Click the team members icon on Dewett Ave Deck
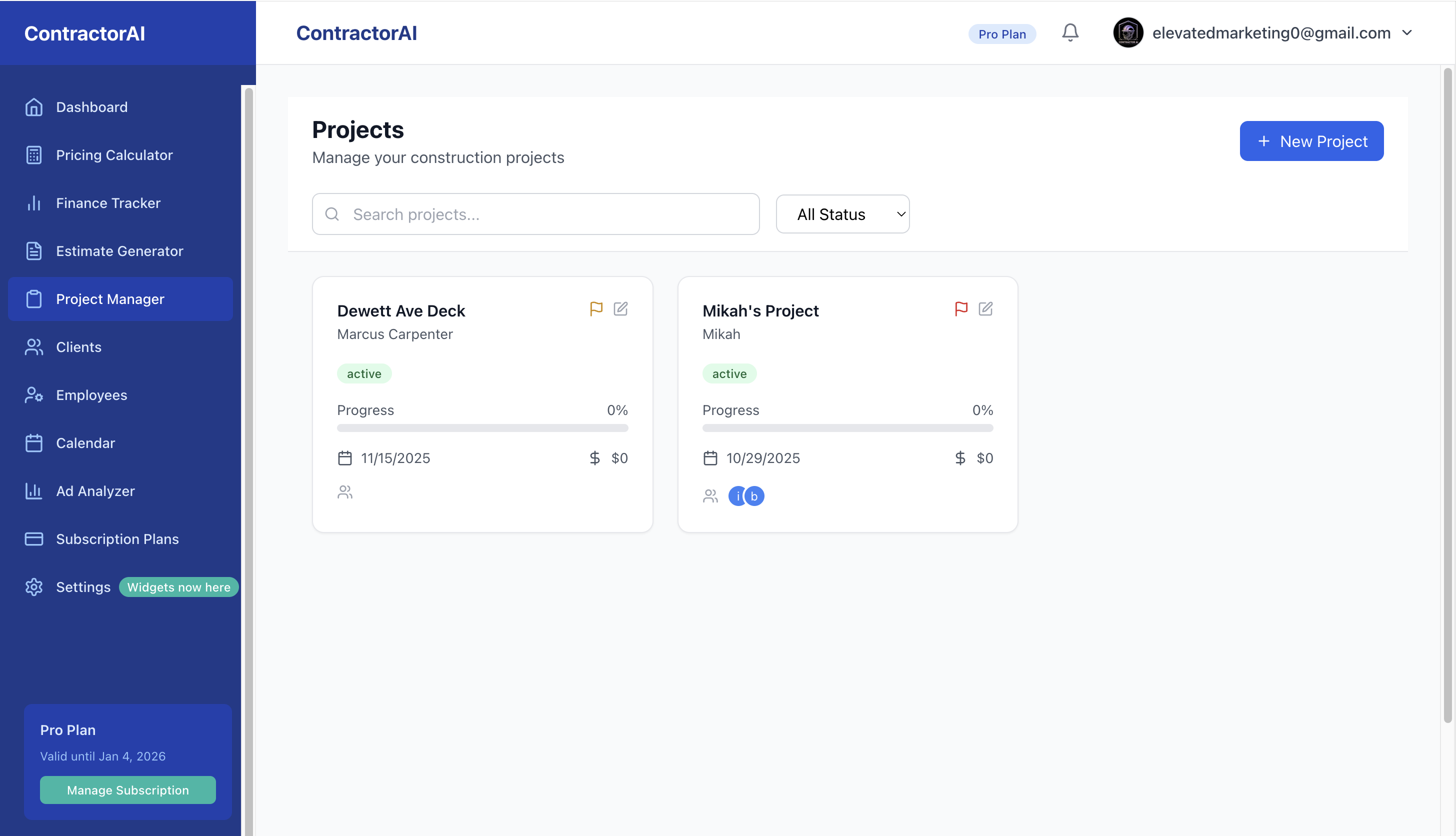The width and height of the screenshot is (1456, 836). (x=344, y=491)
